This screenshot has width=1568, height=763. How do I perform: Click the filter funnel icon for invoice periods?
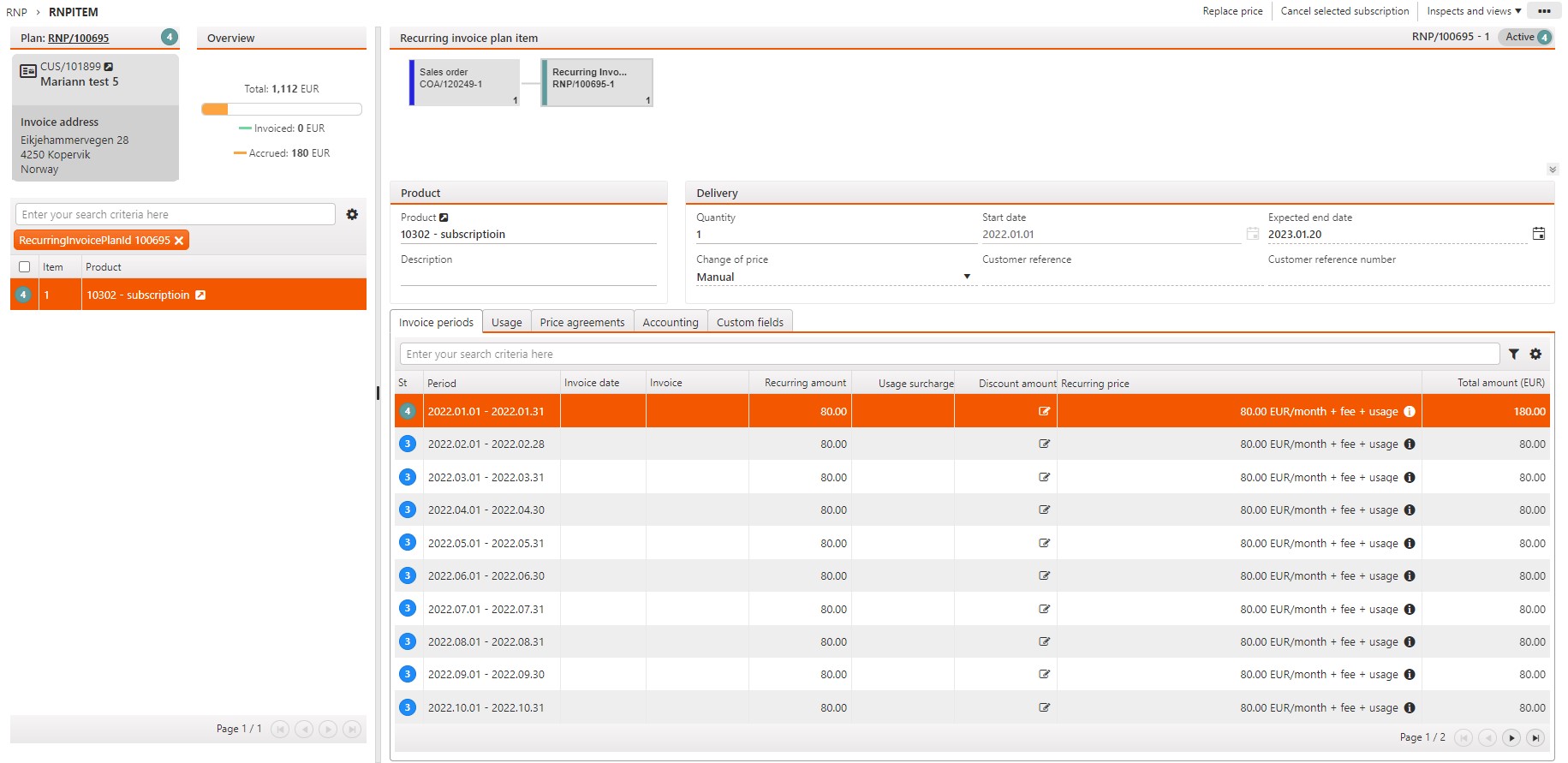(1513, 355)
